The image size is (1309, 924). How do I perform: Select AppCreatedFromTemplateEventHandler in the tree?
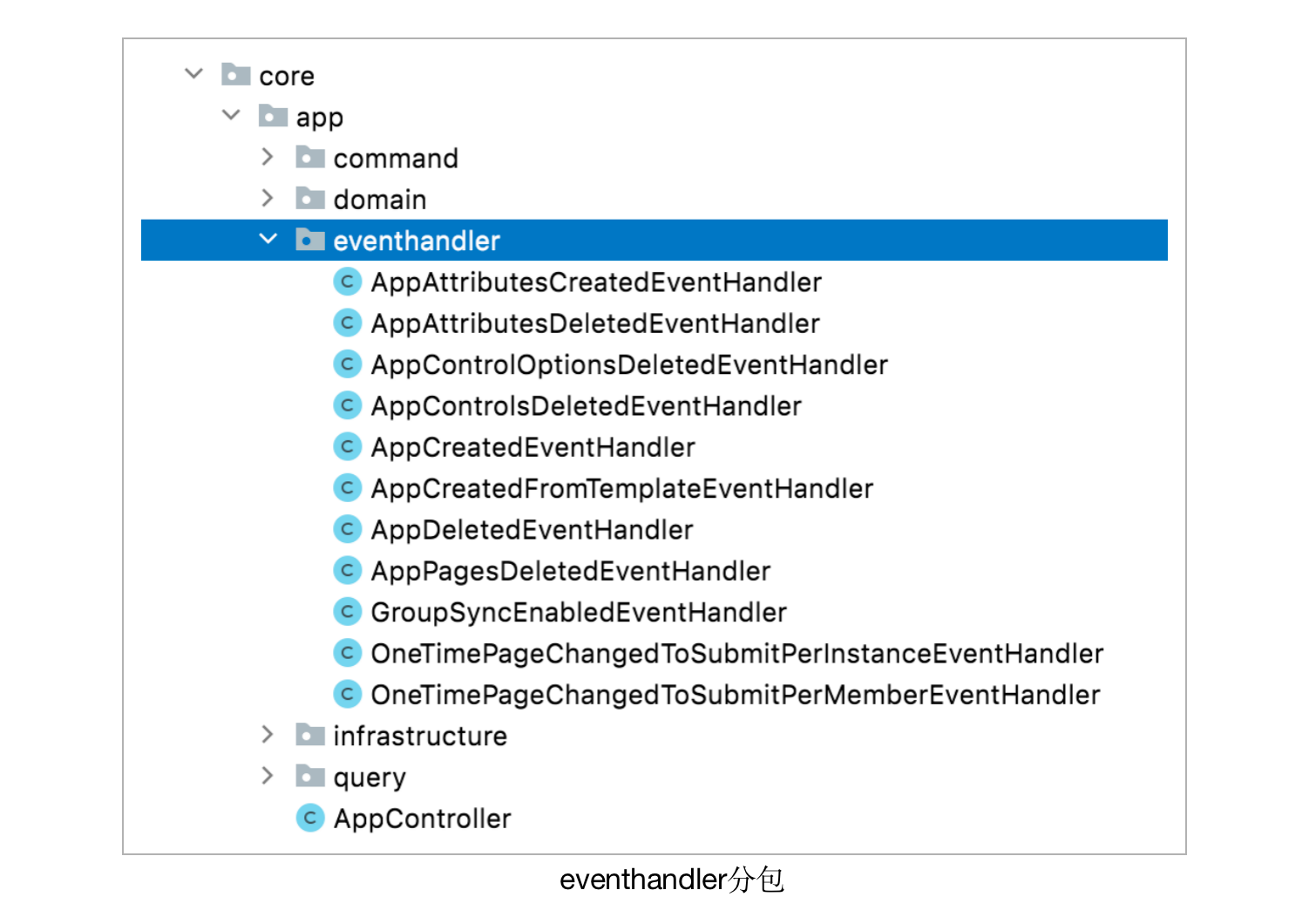[x=621, y=489]
